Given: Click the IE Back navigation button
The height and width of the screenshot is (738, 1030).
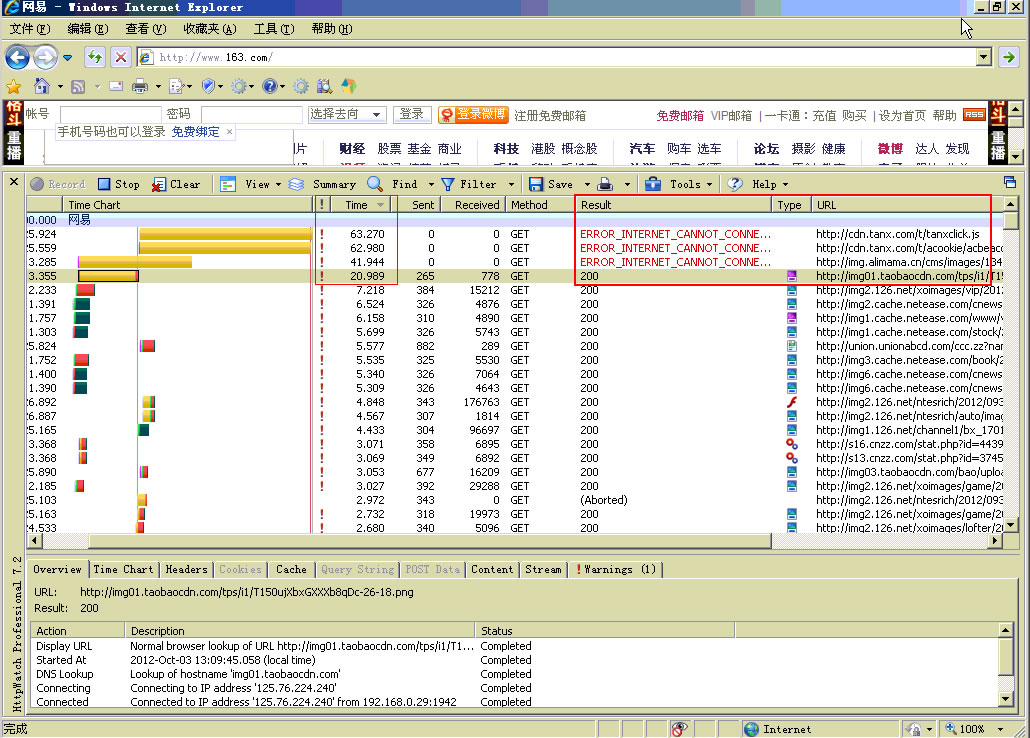Looking at the screenshot, I should [17, 58].
